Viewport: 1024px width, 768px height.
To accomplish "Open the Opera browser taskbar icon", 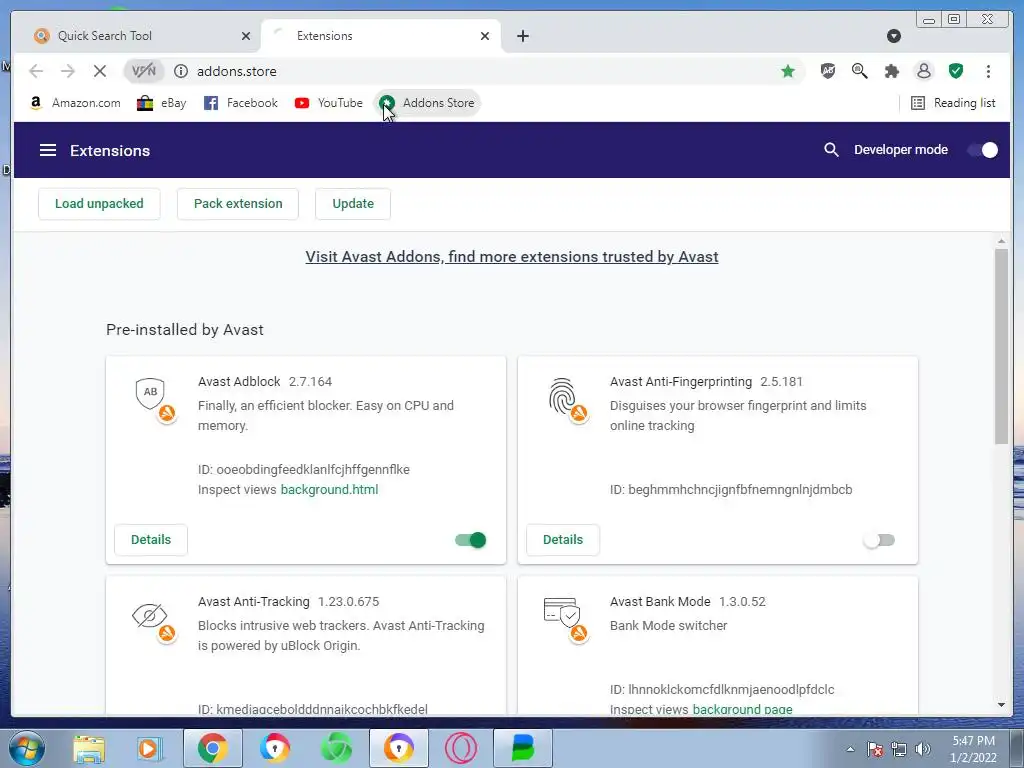I will [x=461, y=748].
